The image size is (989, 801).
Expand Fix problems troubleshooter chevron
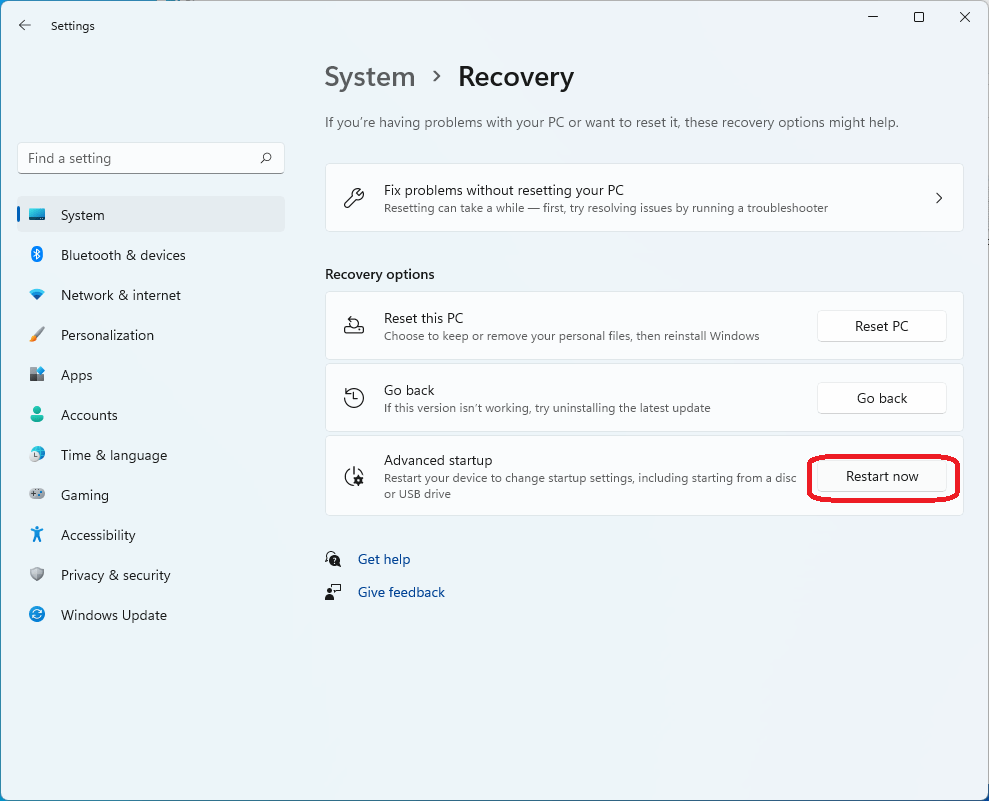tap(939, 198)
